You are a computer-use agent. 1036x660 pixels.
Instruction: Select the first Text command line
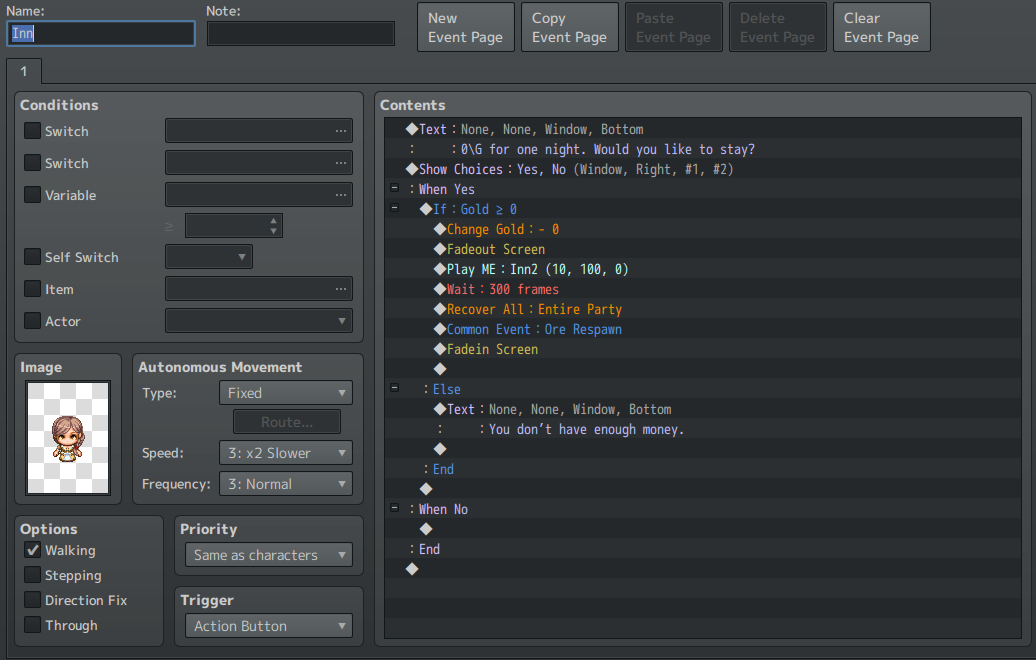(703, 129)
